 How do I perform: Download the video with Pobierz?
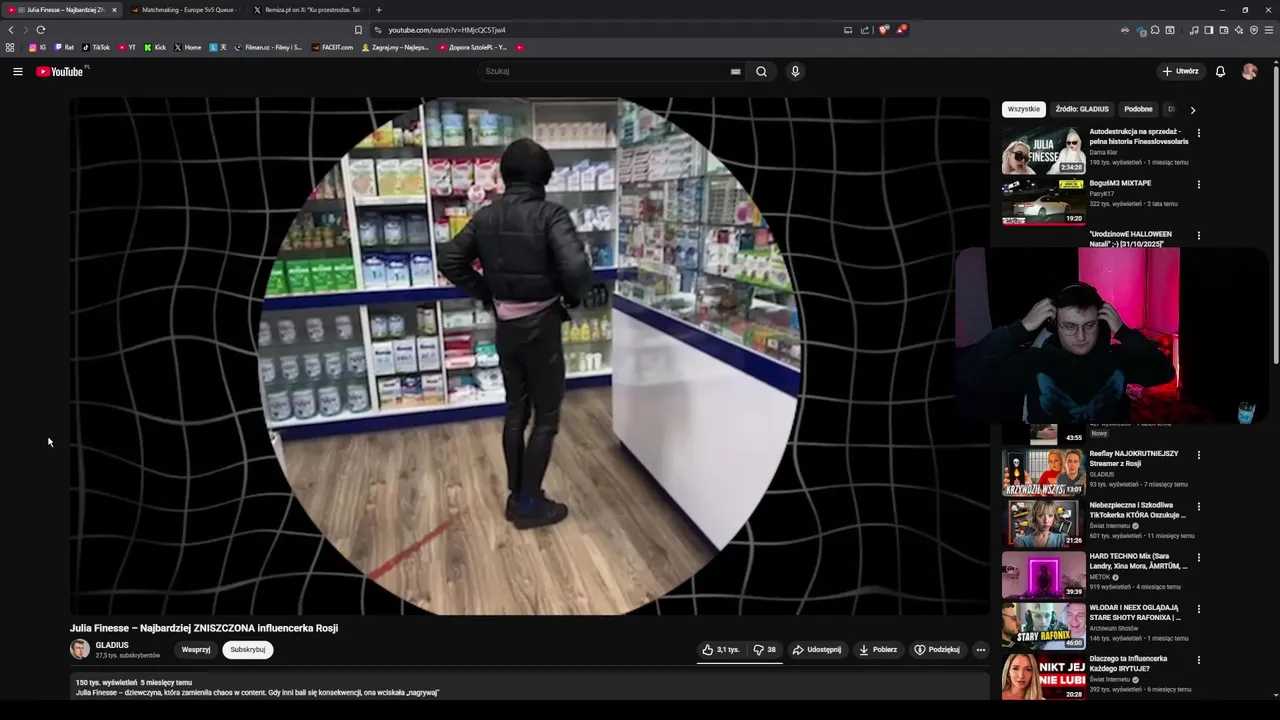tap(878, 649)
